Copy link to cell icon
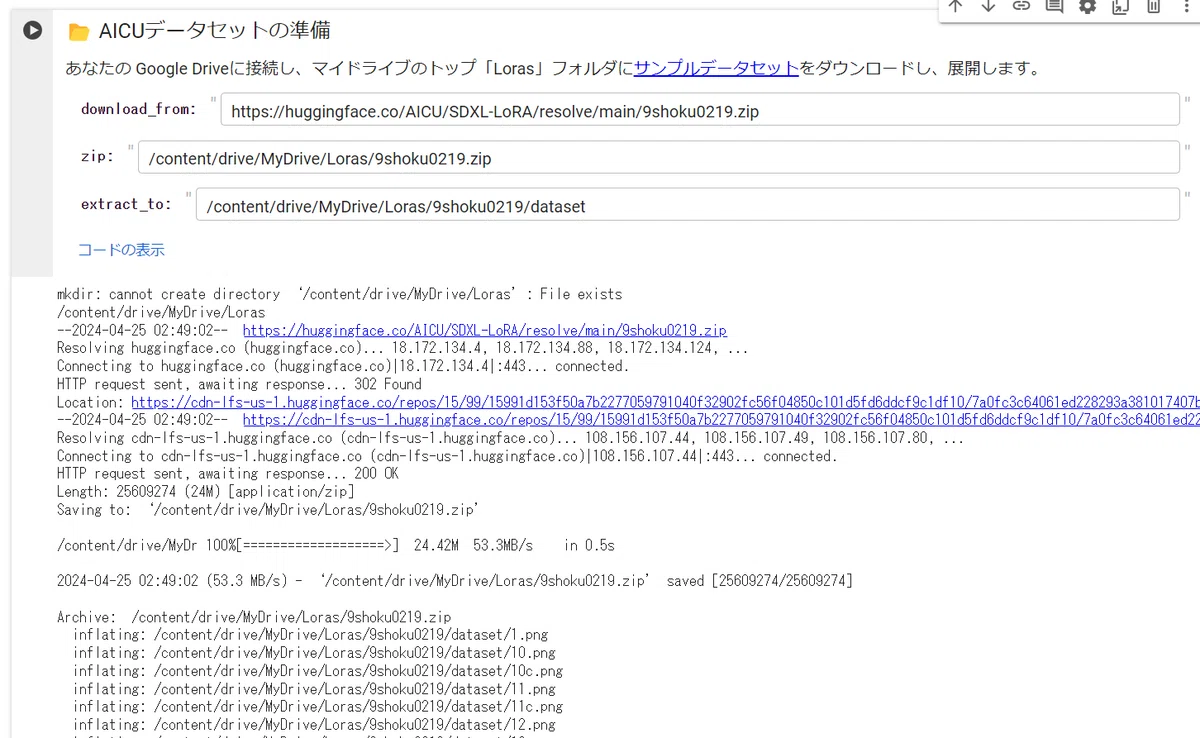 click(1021, 6)
